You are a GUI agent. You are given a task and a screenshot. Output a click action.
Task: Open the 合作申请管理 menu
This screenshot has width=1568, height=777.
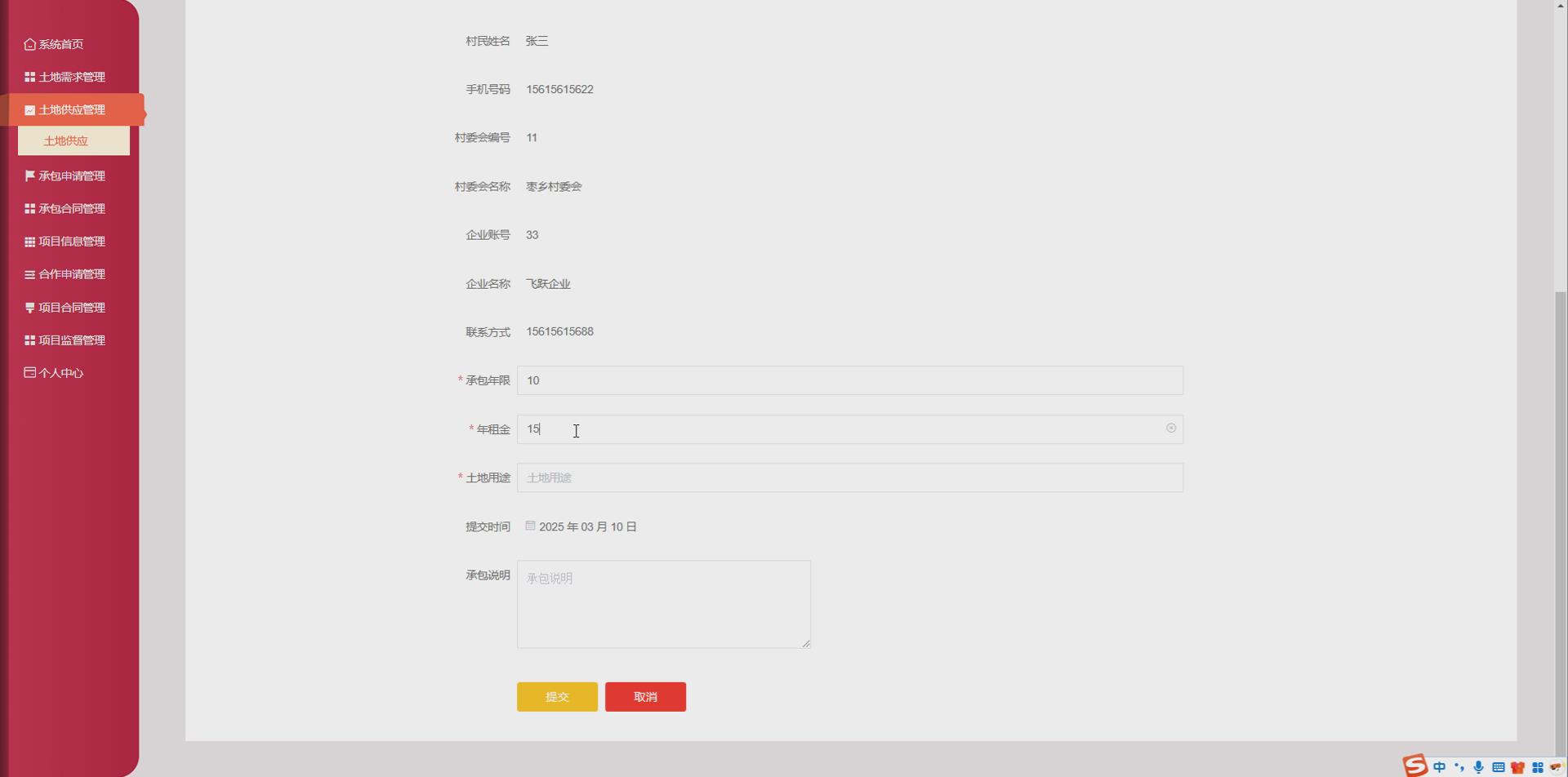pos(65,274)
